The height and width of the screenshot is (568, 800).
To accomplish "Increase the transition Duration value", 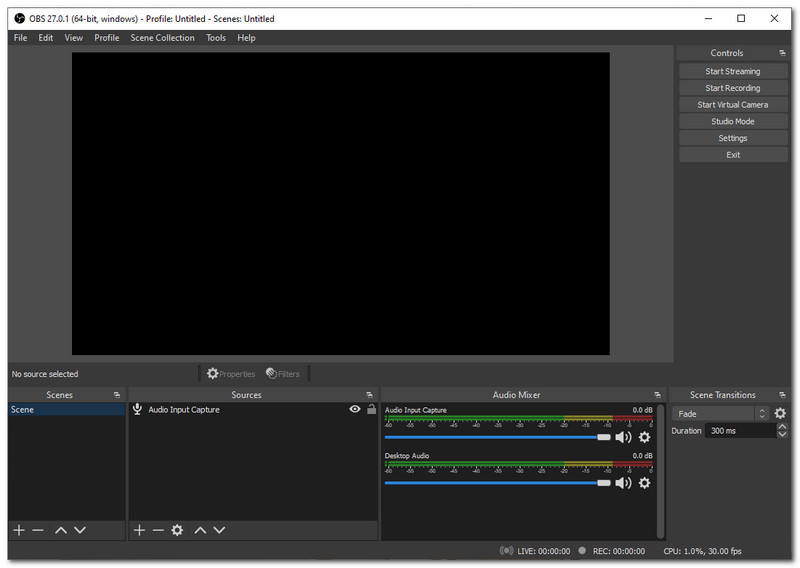I will 781,427.
